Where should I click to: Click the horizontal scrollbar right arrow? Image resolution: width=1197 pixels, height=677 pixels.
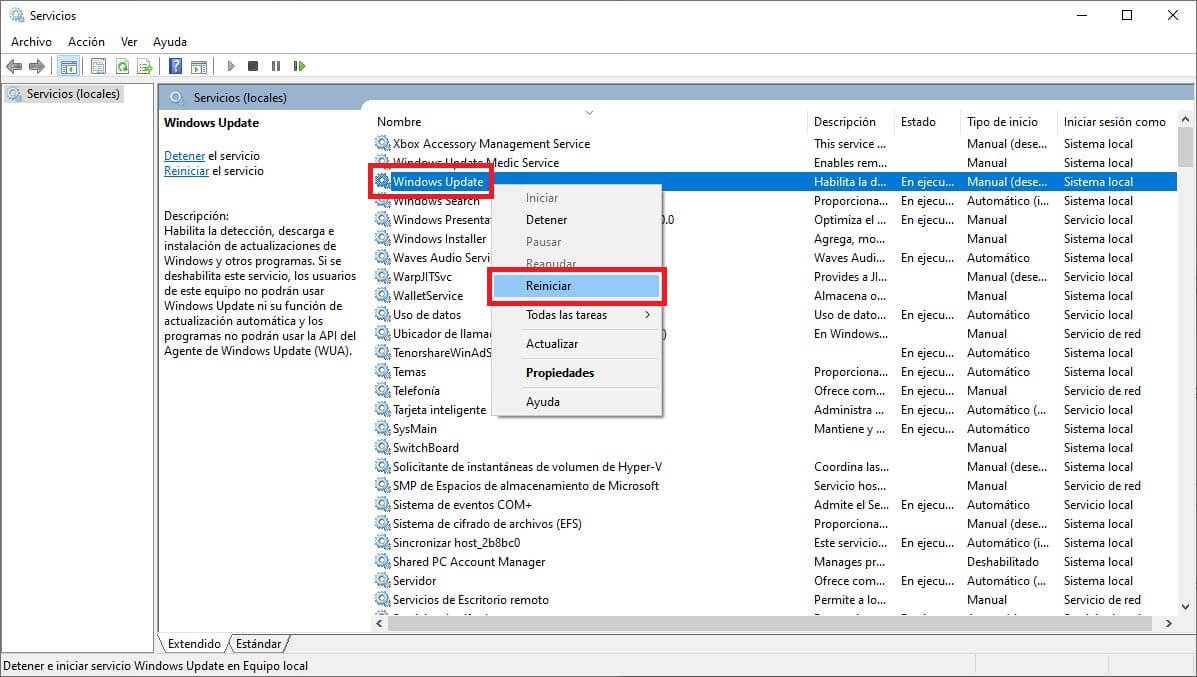[x=1169, y=624]
